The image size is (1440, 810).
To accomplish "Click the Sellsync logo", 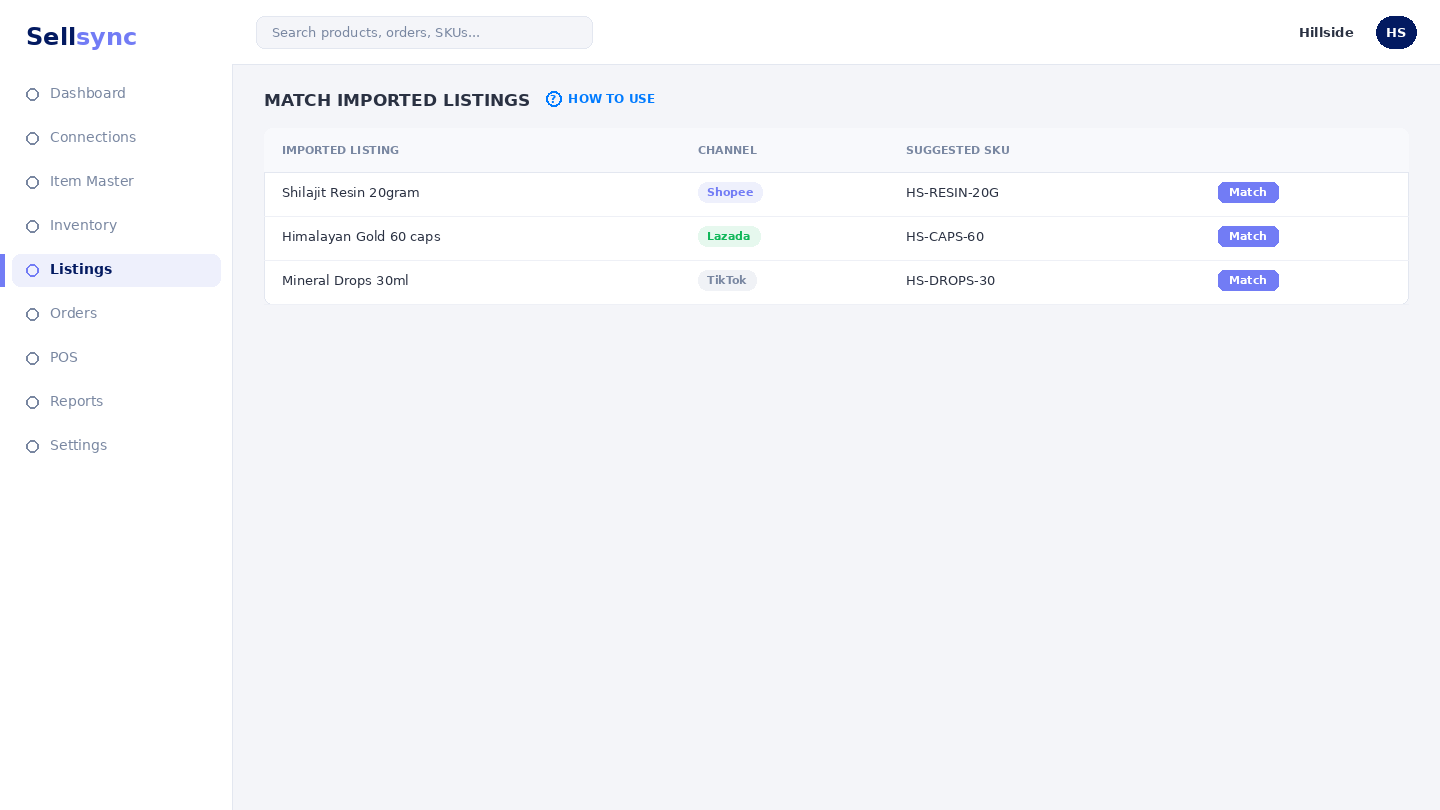I will tap(81, 37).
